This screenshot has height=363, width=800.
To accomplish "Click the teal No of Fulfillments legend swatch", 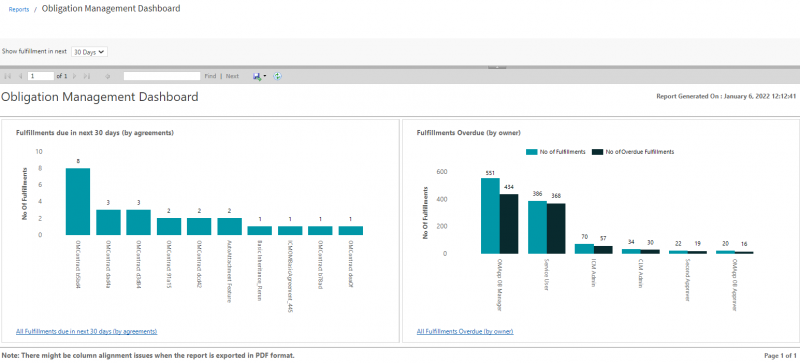I will point(531,152).
